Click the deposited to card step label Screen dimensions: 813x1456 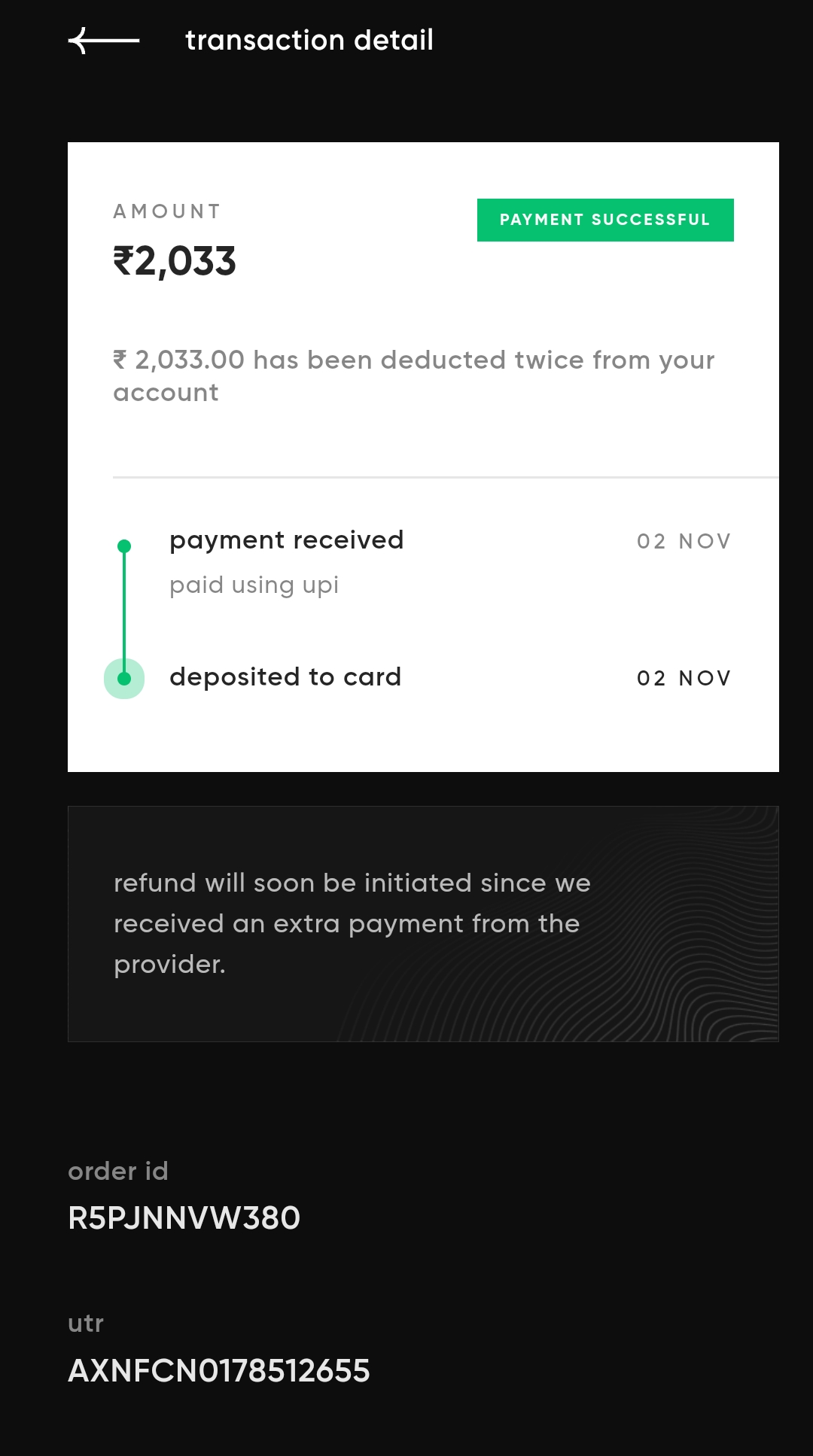coord(285,677)
